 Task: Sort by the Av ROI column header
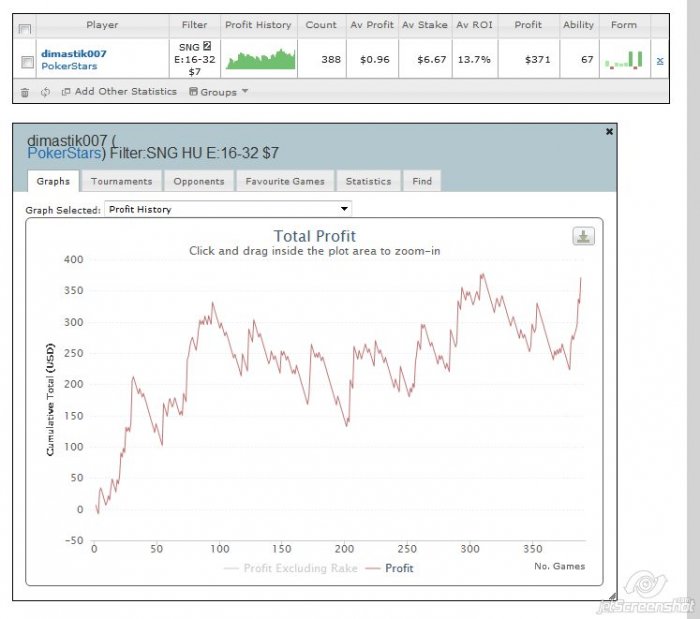[475, 25]
